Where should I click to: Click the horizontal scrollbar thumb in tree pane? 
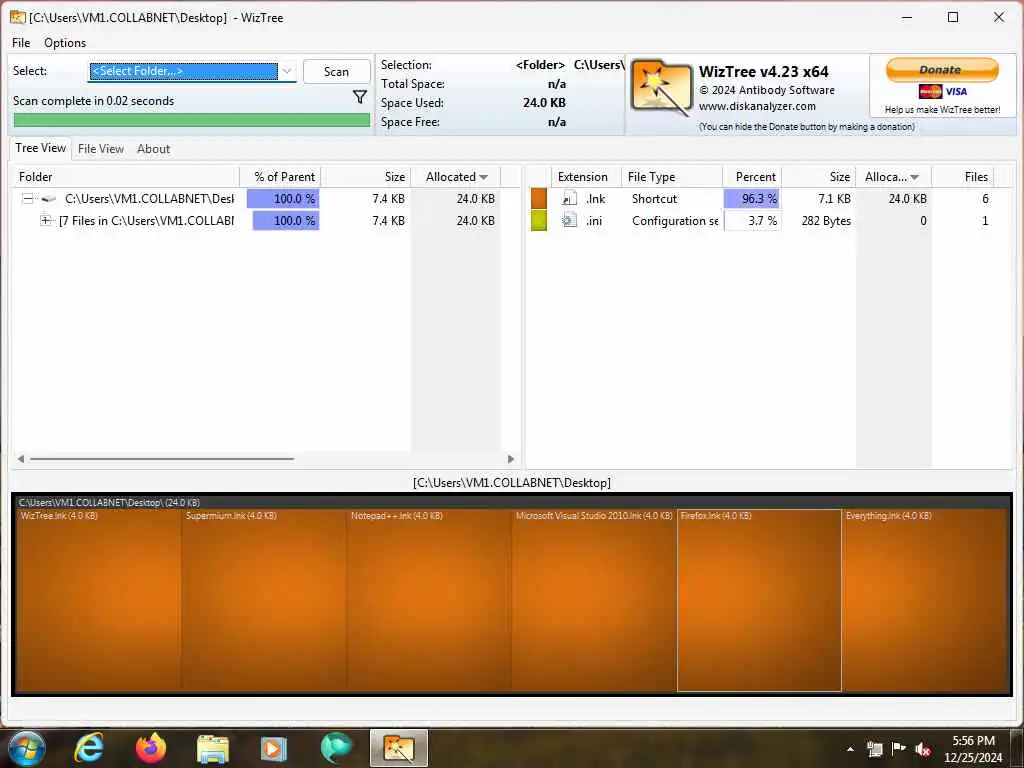point(162,459)
